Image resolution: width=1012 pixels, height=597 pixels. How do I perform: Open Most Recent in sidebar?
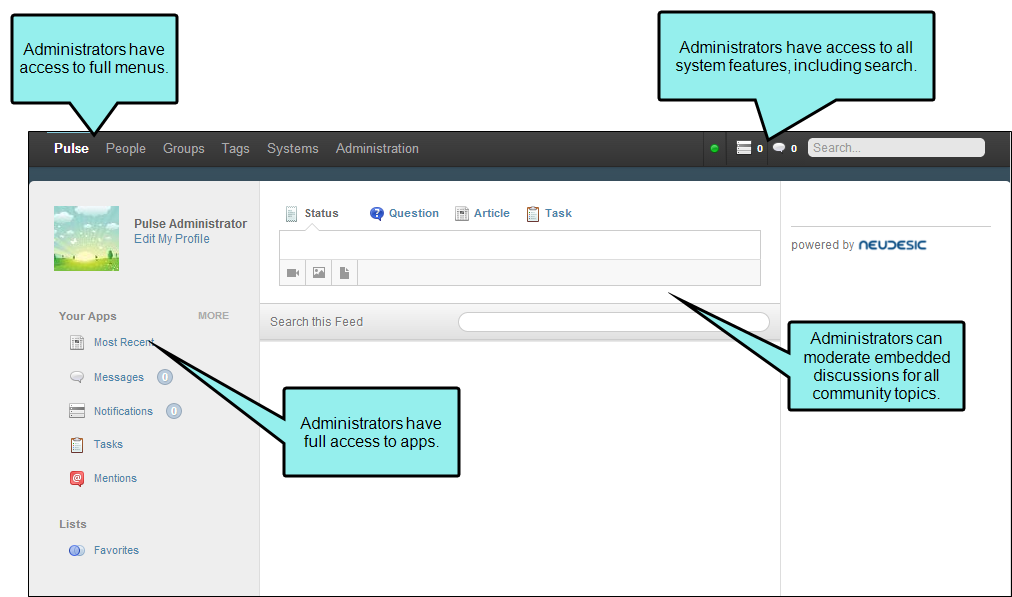(x=122, y=342)
